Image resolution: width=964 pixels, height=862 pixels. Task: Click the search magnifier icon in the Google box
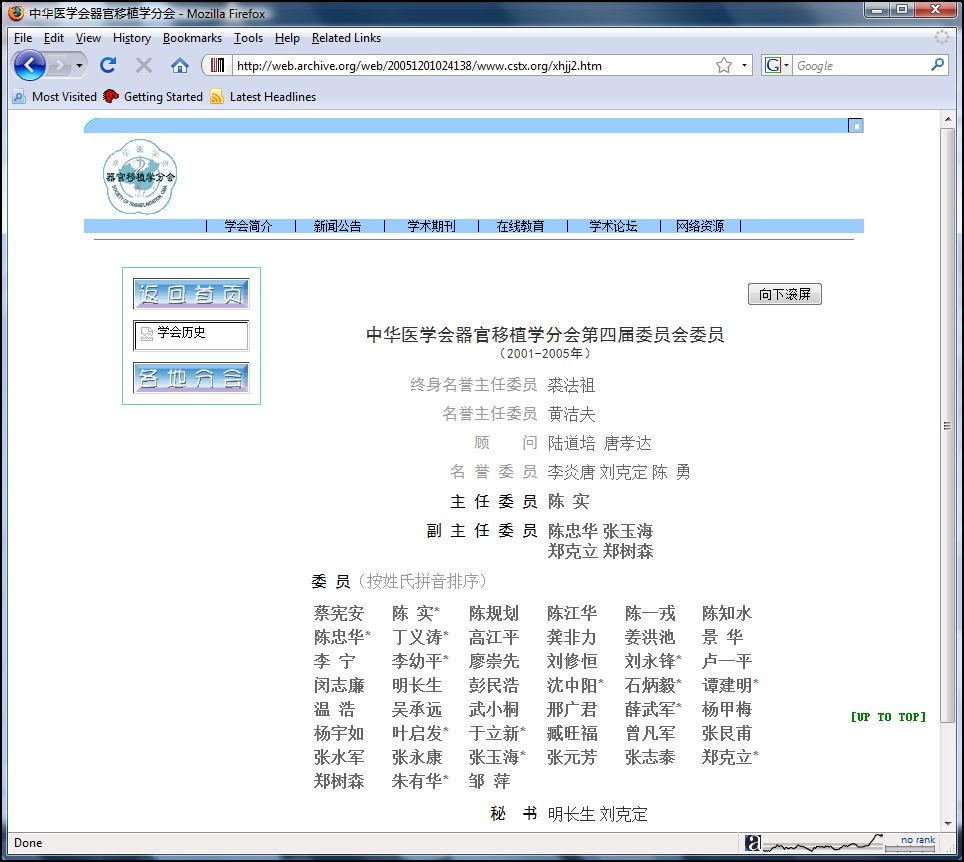click(937, 66)
